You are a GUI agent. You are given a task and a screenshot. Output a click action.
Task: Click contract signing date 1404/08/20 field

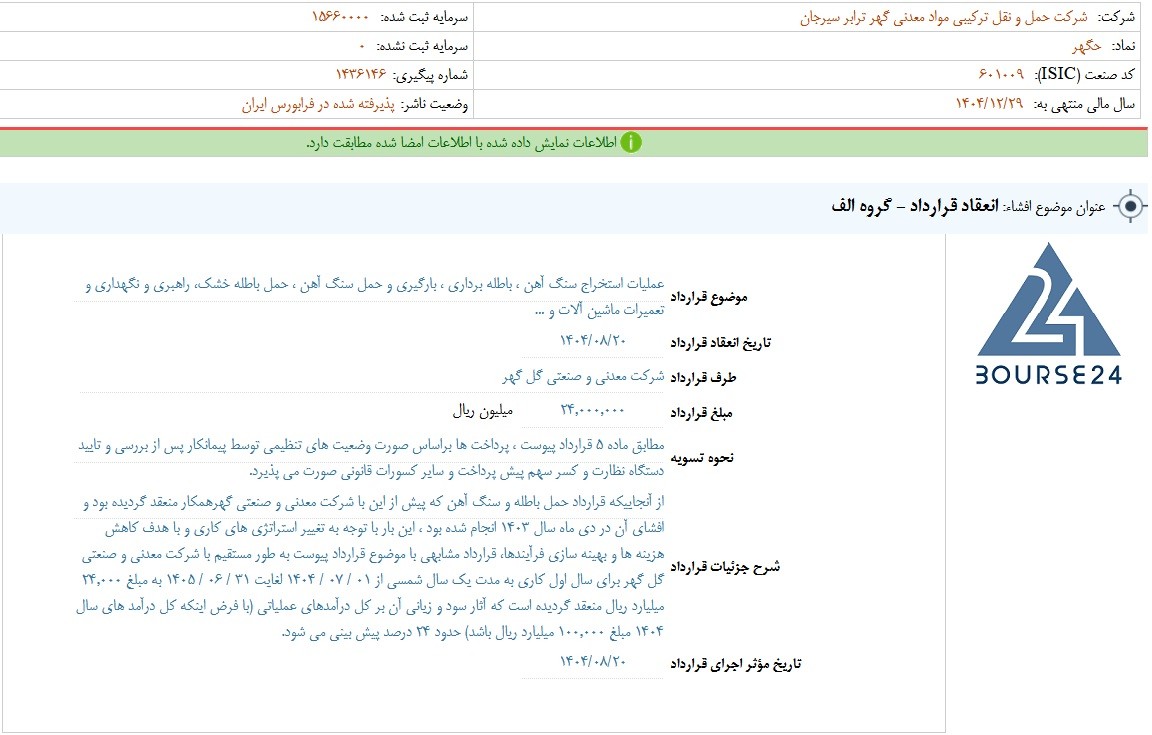[592, 340]
